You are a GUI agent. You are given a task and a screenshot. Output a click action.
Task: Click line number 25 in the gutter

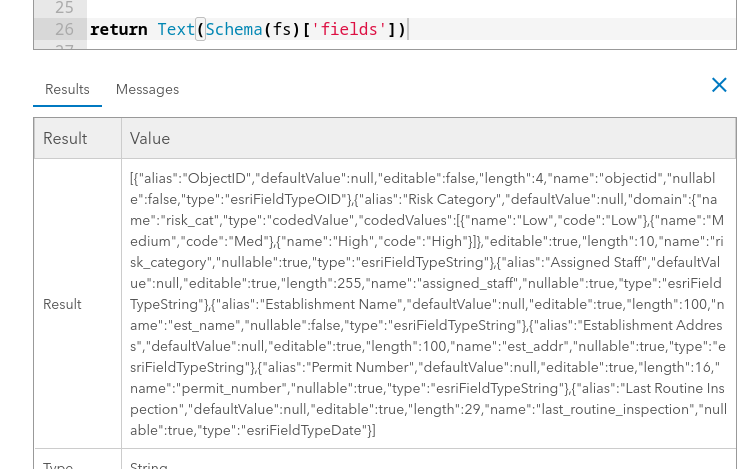point(64,7)
